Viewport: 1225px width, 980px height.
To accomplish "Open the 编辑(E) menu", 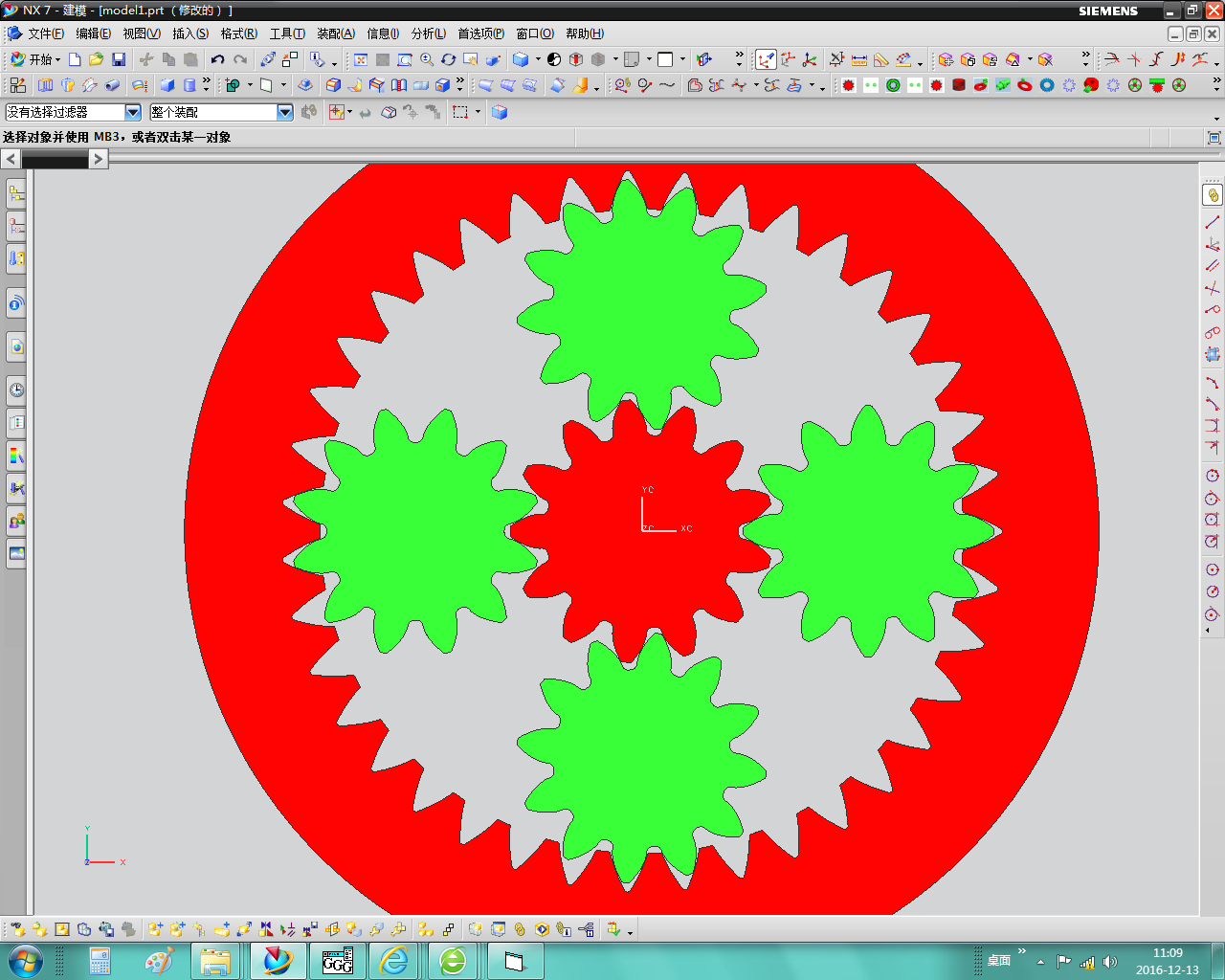I will click(93, 33).
